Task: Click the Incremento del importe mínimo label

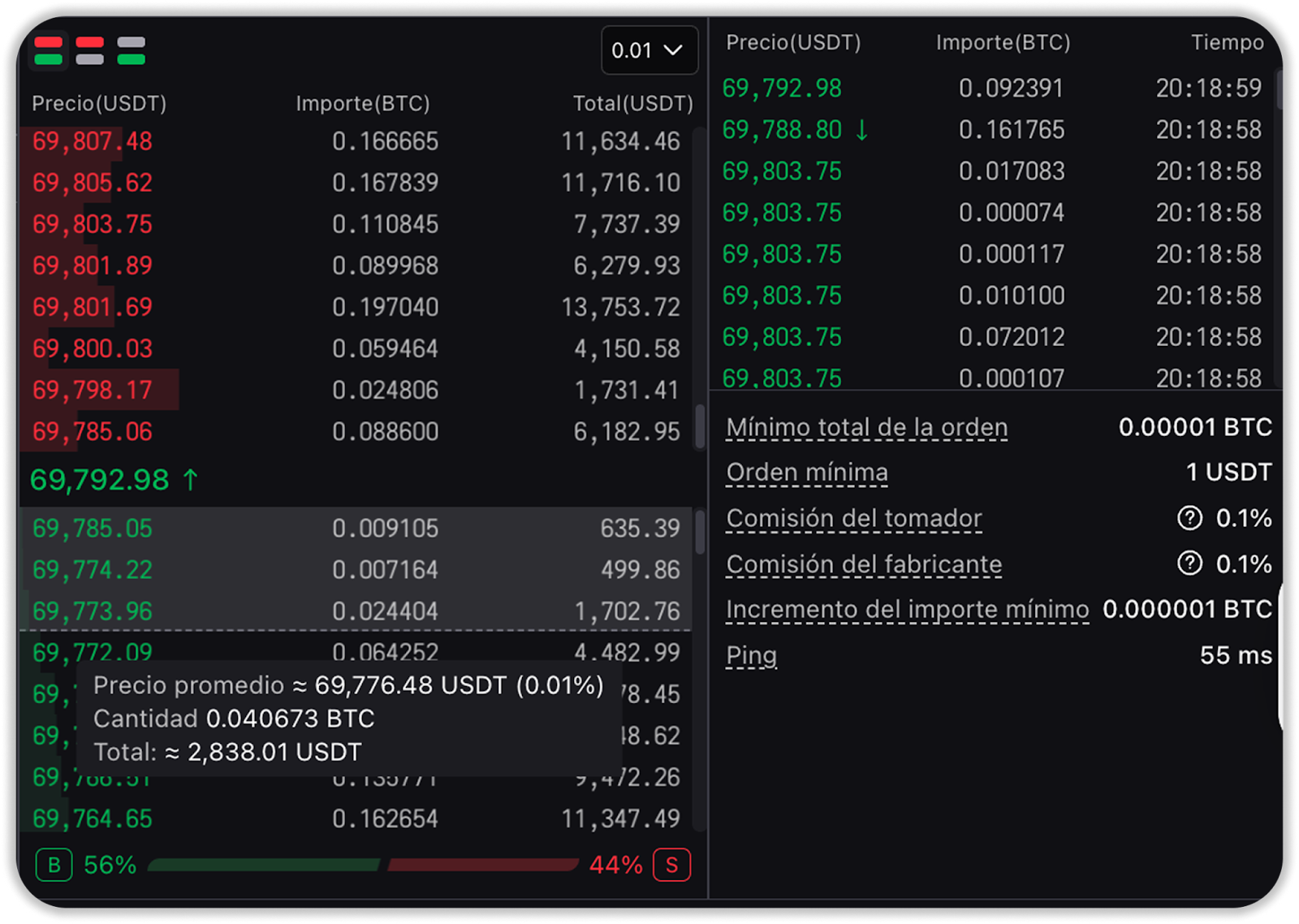Action: 907,609
